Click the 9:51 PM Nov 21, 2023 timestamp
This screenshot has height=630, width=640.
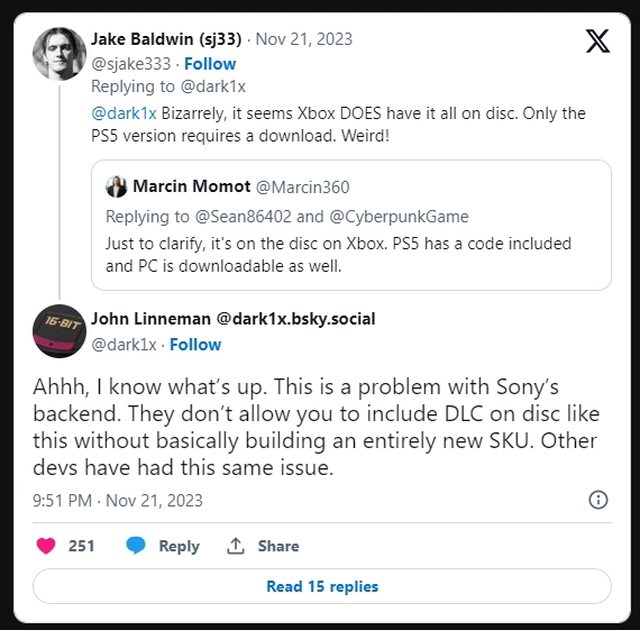[x=117, y=500]
